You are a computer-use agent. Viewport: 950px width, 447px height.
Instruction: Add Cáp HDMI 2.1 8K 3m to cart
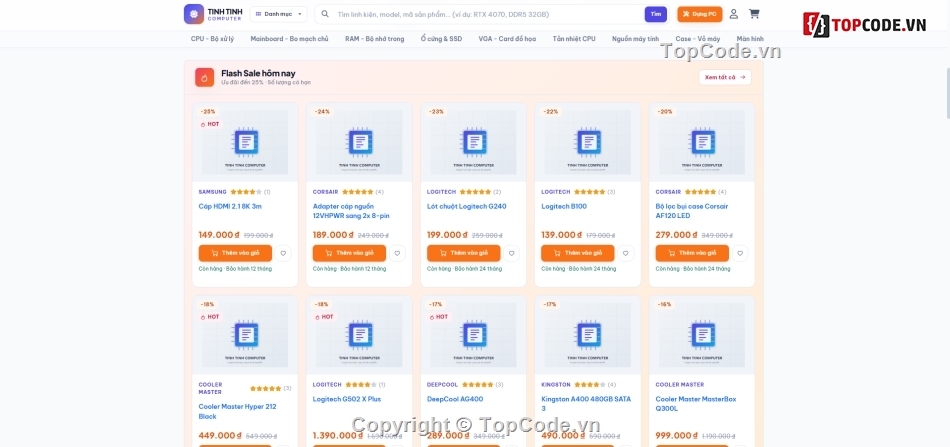235,253
